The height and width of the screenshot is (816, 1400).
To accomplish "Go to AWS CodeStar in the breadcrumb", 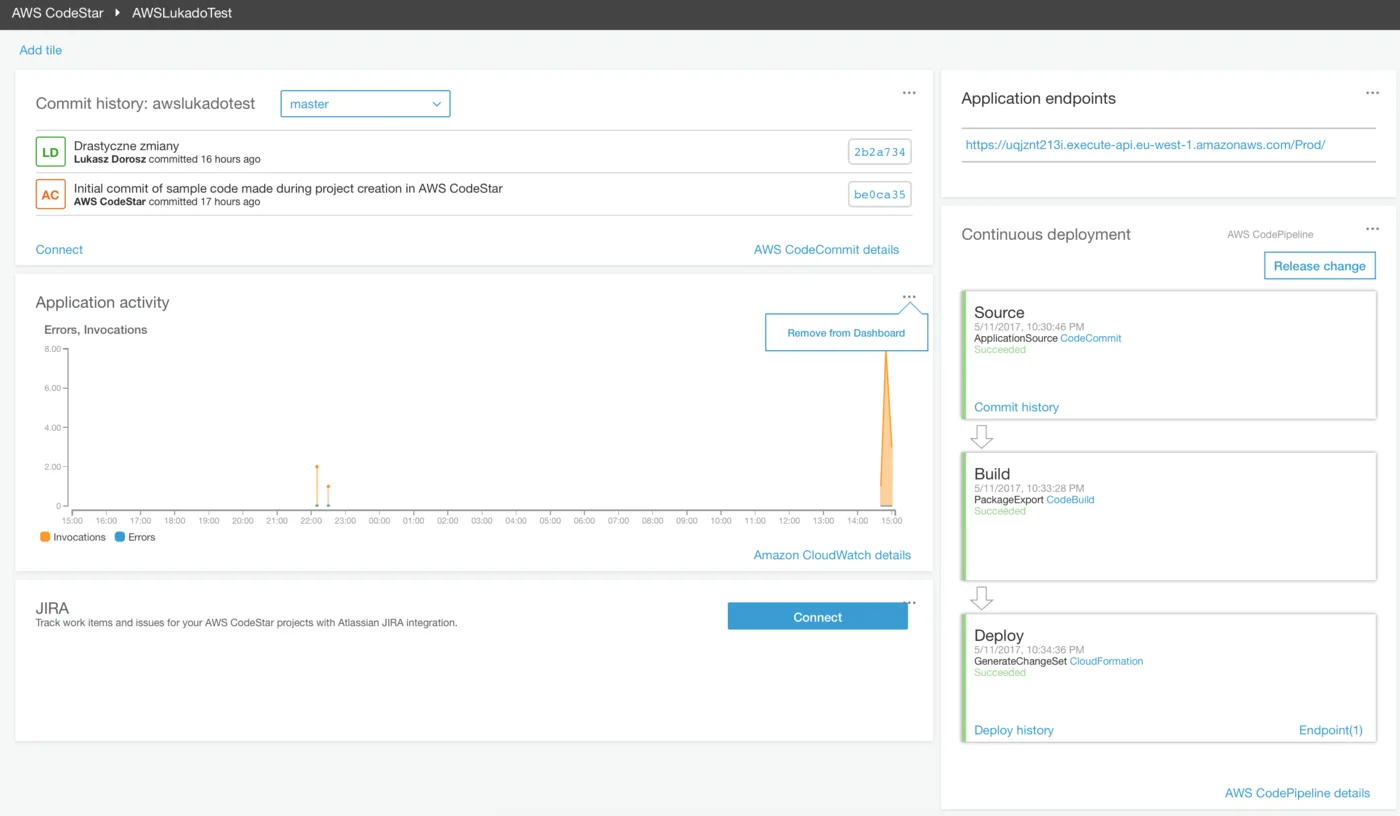I will pyautogui.click(x=58, y=14).
